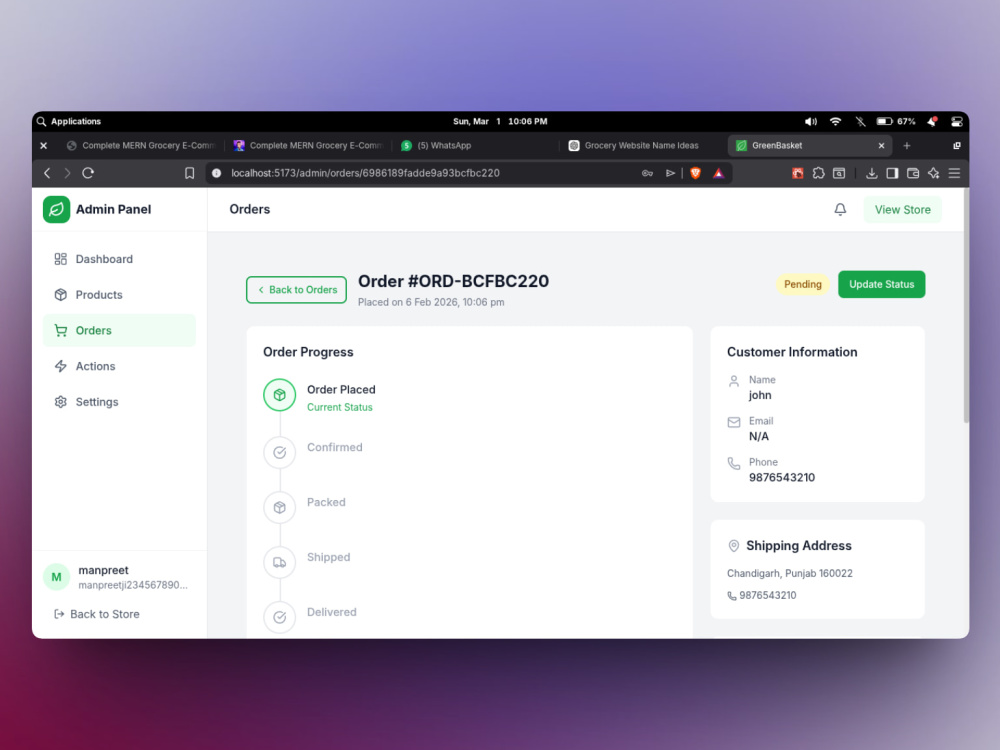Switch to the WhatsApp tab
The width and height of the screenshot is (1000, 750).
476,145
